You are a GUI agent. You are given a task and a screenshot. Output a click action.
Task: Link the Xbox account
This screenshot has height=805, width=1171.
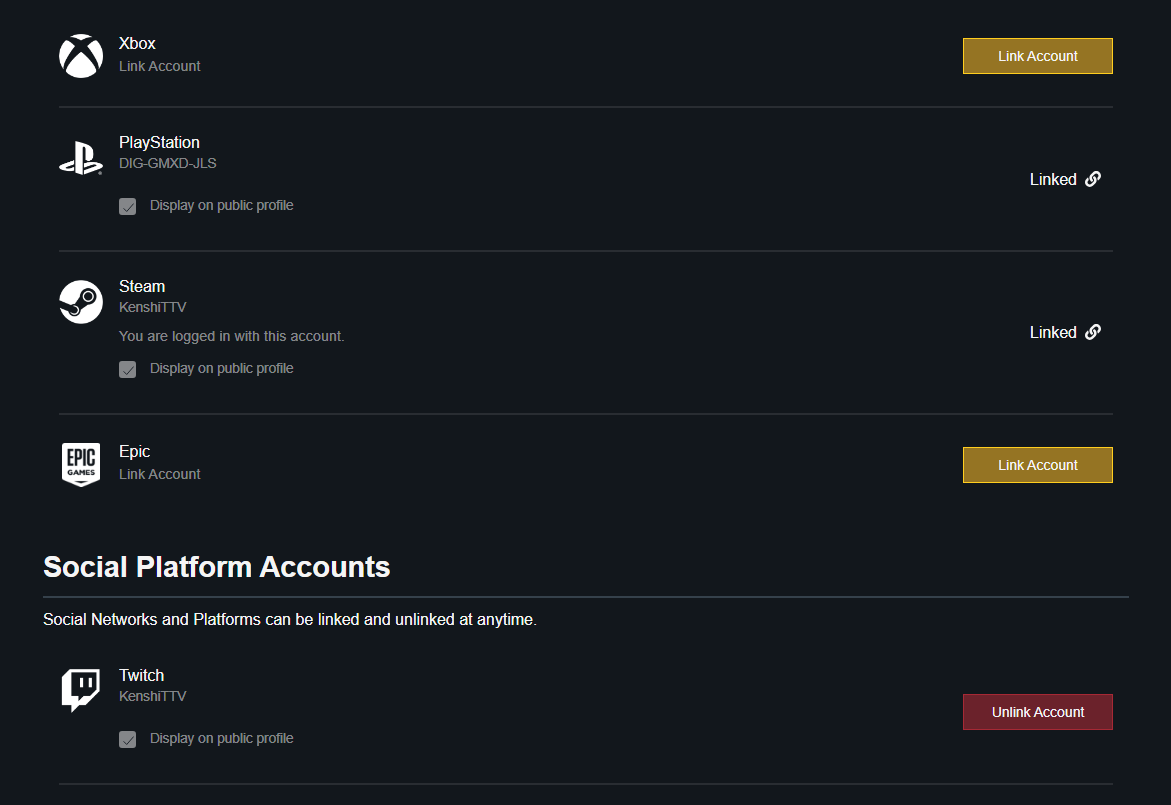click(x=1037, y=56)
